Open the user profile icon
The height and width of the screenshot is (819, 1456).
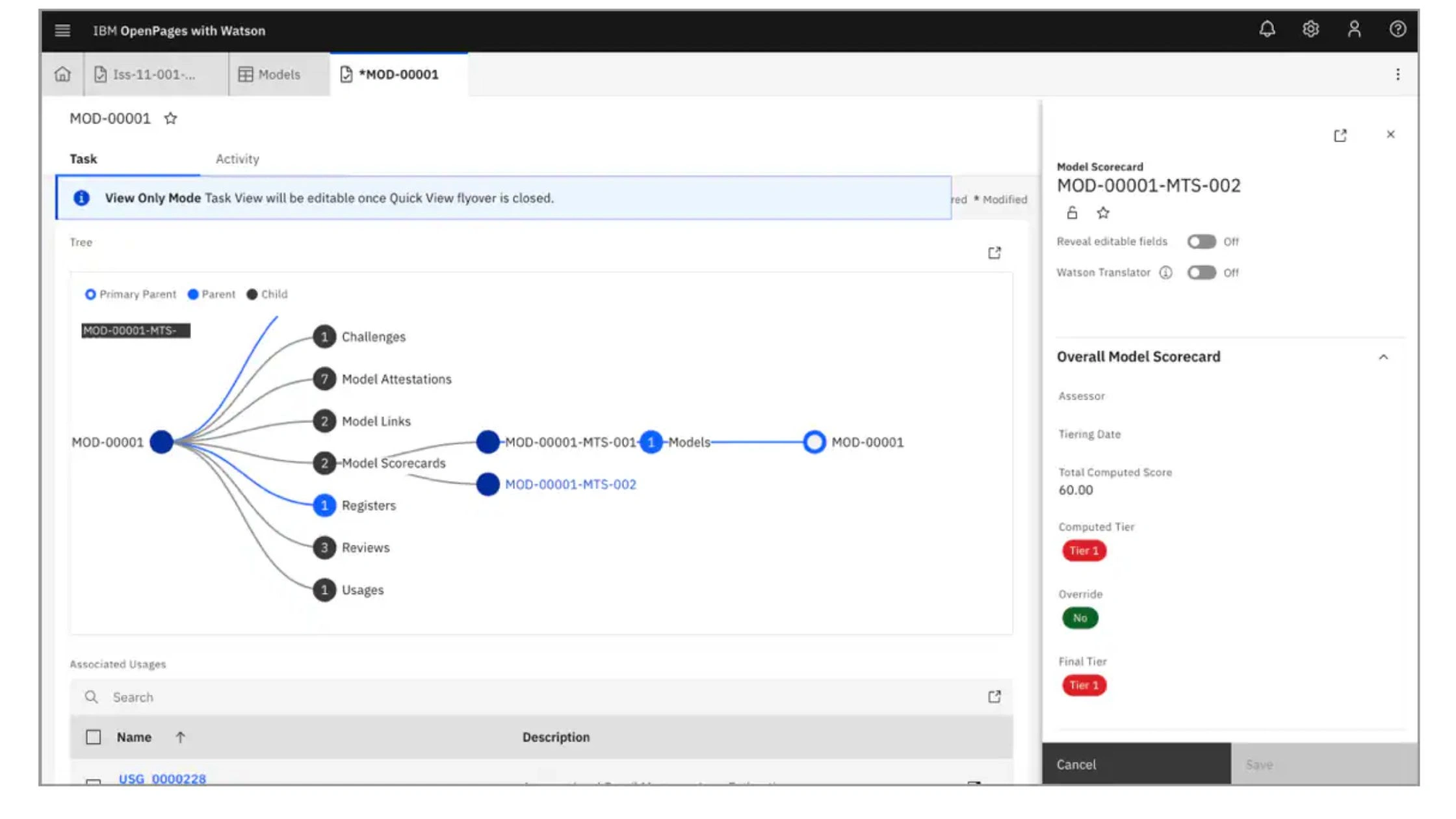pyautogui.click(x=1354, y=29)
